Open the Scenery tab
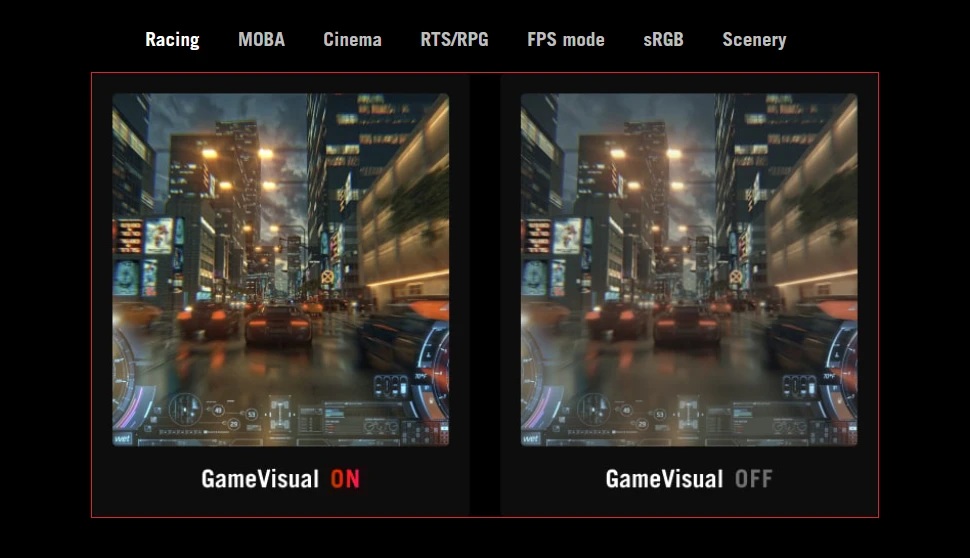970x558 pixels. pos(755,40)
